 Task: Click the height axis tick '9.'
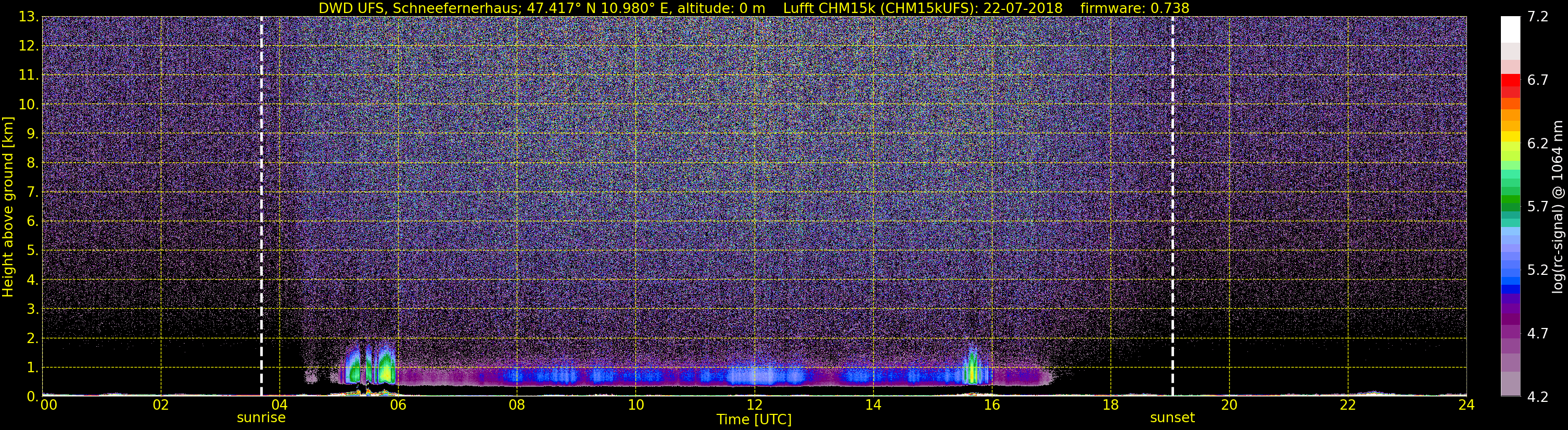pos(32,134)
